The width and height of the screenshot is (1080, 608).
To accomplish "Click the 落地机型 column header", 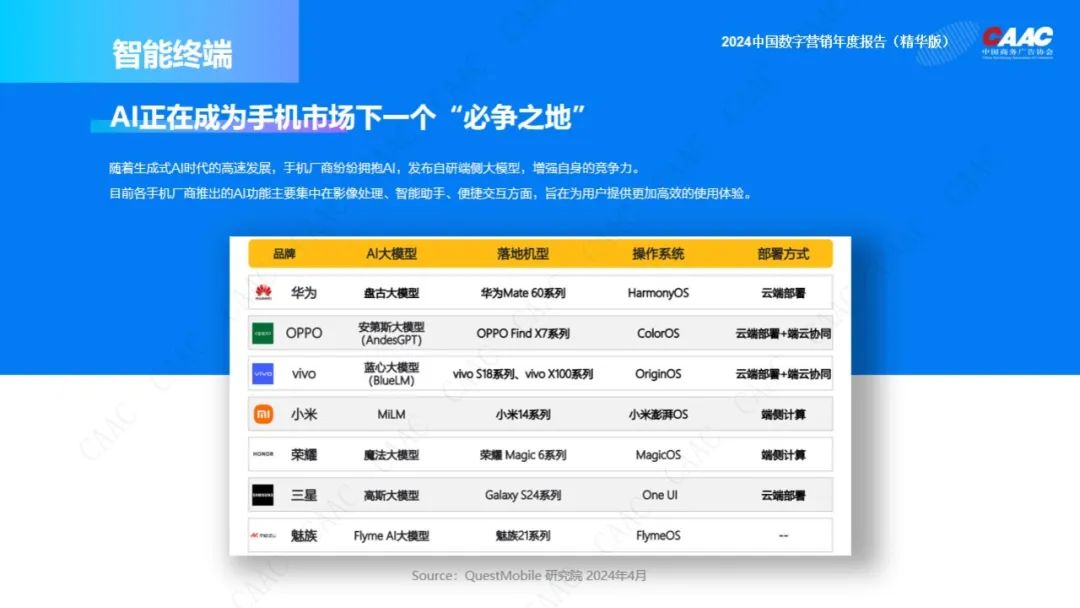I will click(523, 254).
